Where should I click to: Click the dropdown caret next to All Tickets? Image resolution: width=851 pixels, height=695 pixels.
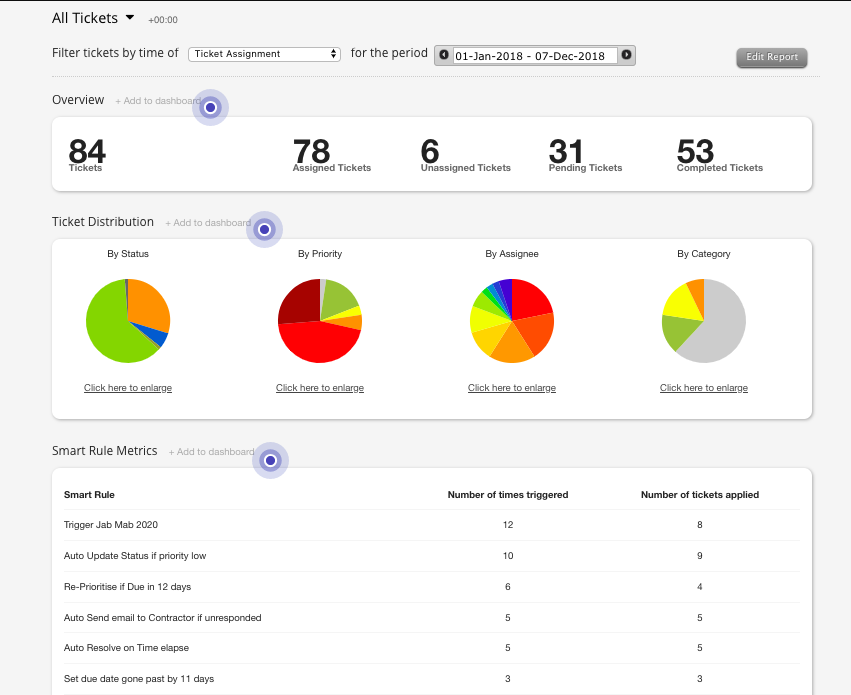coord(128,17)
